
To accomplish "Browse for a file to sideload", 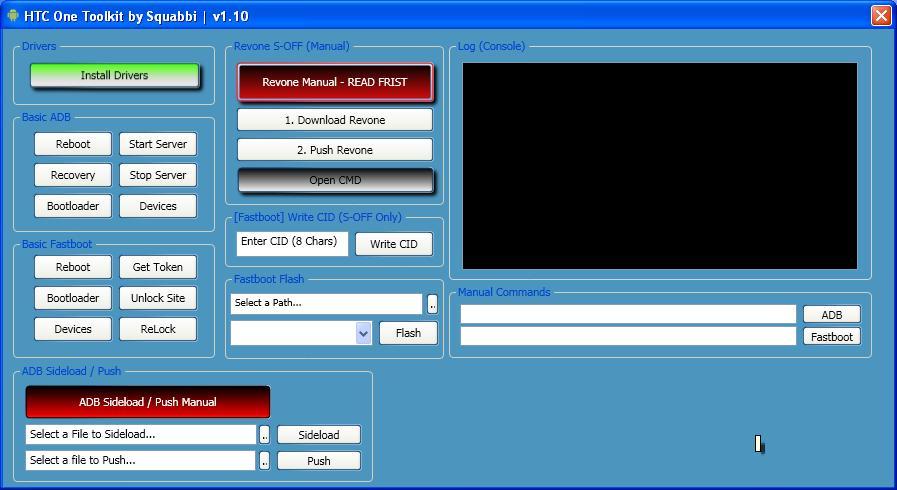I will [264, 435].
